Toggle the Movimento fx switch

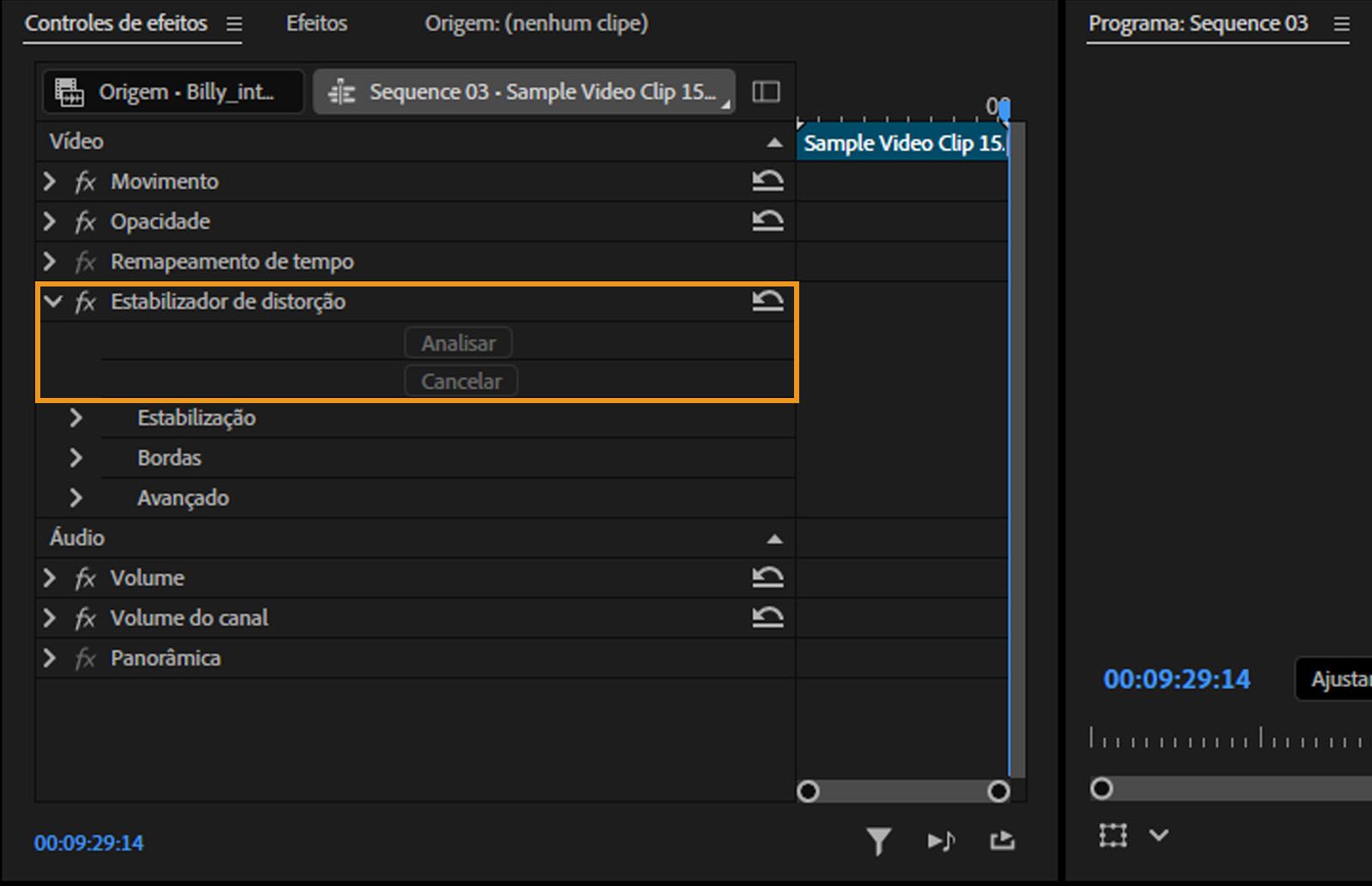tap(85, 182)
